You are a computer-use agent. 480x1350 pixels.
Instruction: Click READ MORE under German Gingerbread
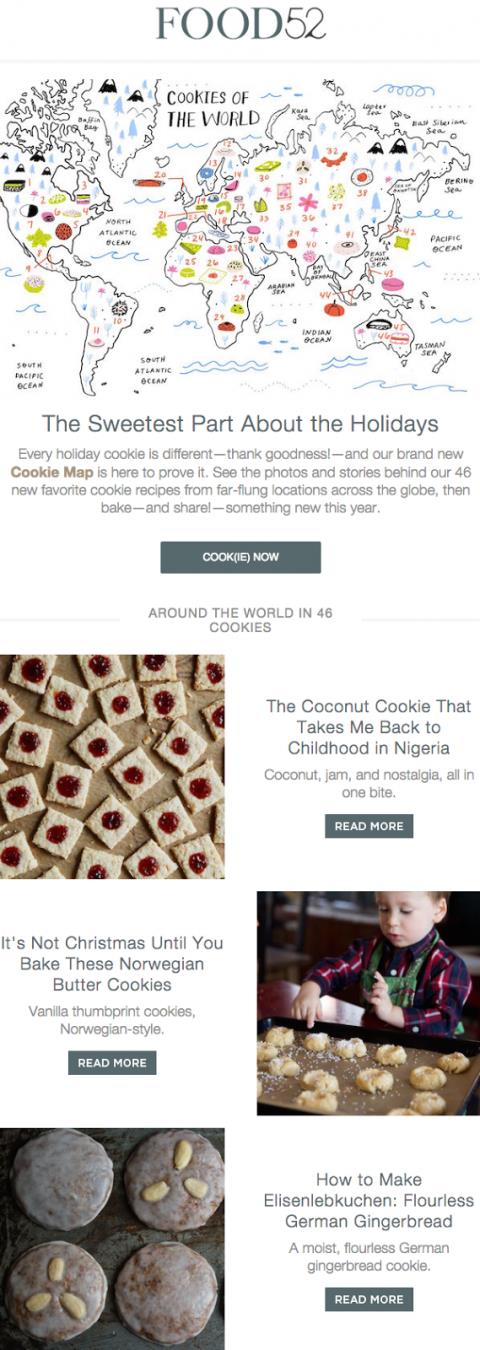click(369, 1299)
